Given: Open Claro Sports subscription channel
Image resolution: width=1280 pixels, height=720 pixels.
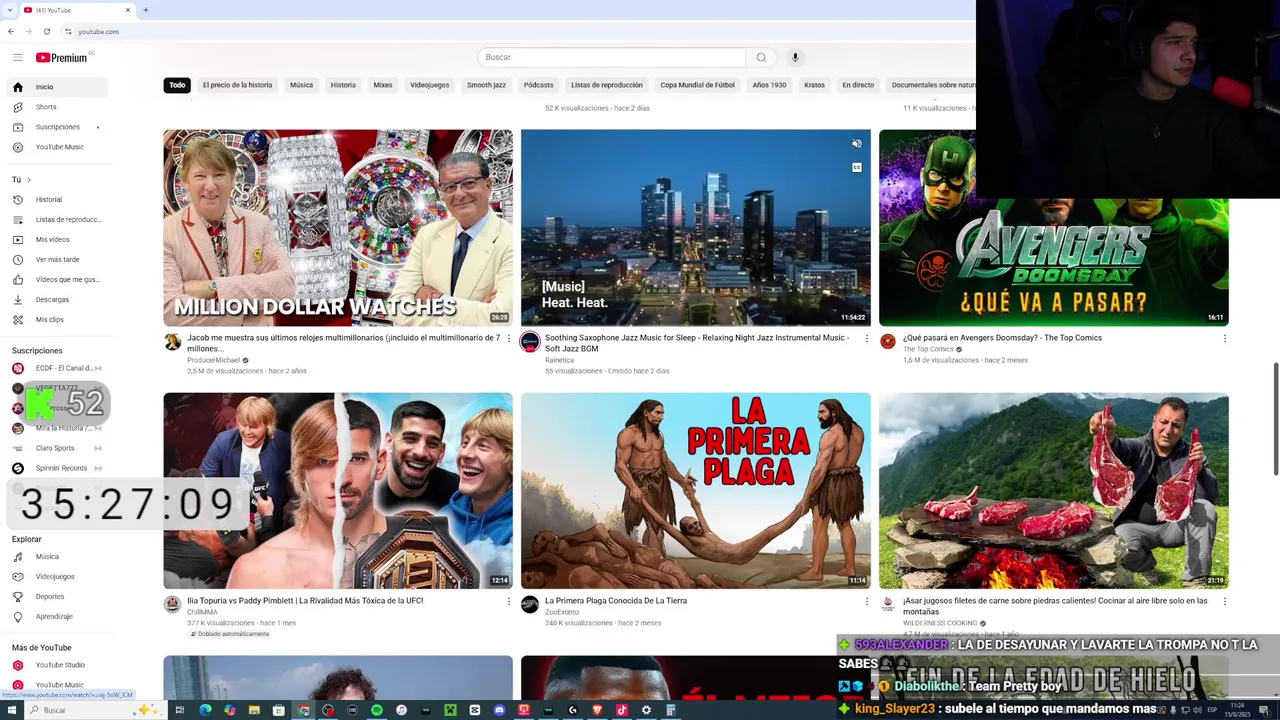Looking at the screenshot, I should point(56,448).
